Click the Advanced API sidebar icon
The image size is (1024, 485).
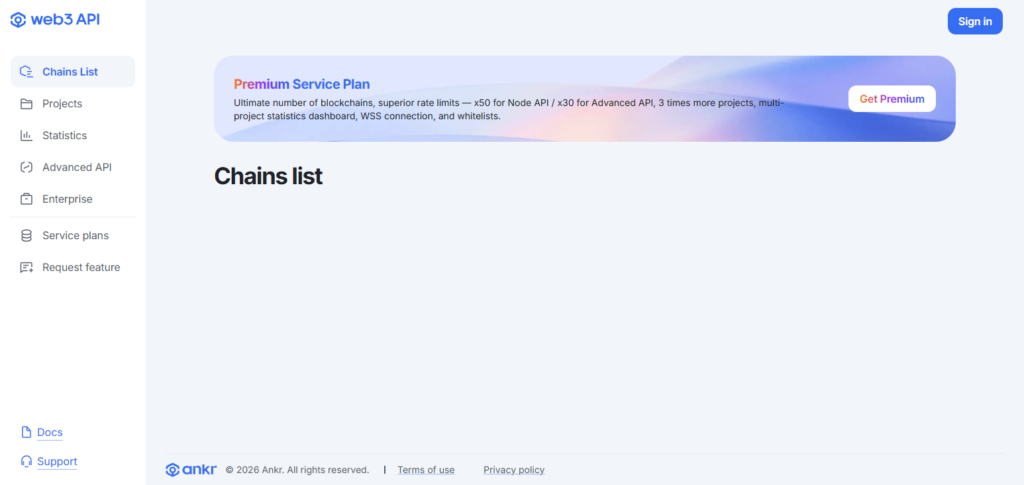pyautogui.click(x=27, y=168)
